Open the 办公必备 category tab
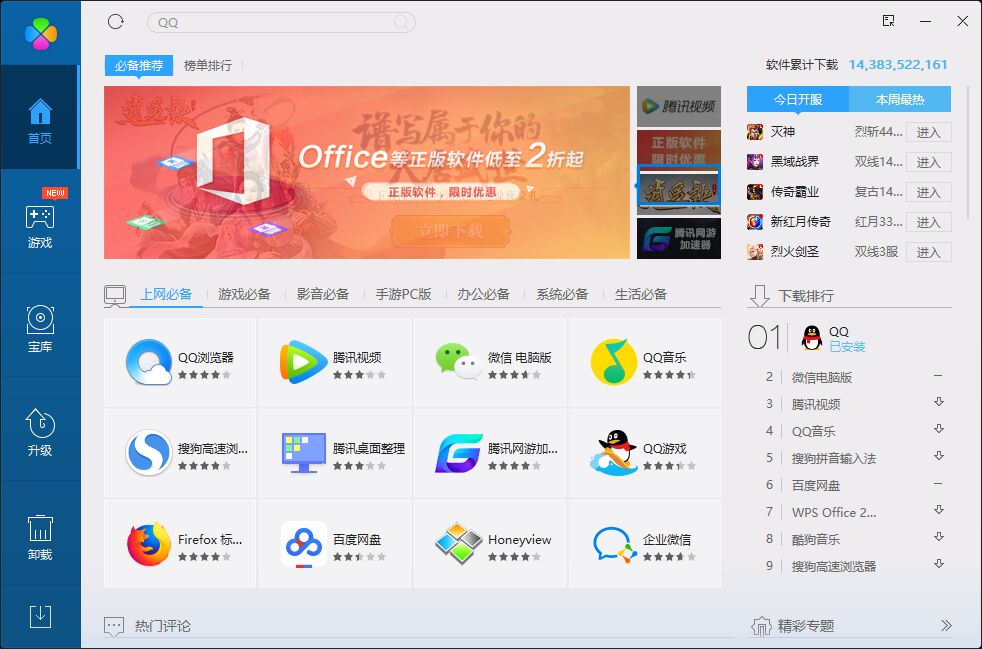This screenshot has width=982, height=649. click(x=483, y=294)
